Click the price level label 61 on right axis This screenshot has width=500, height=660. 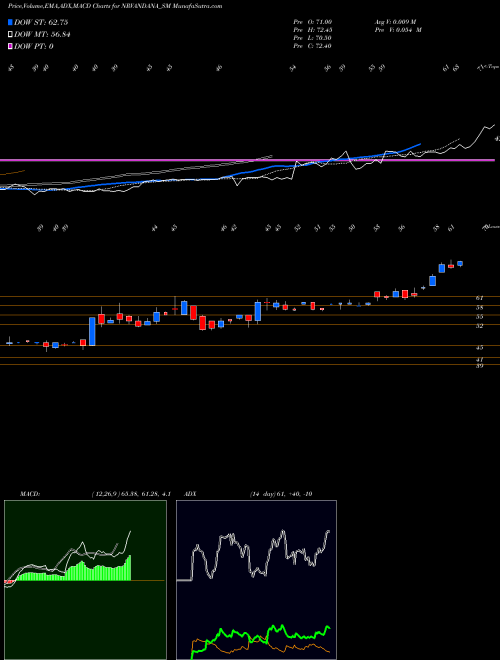point(479,298)
